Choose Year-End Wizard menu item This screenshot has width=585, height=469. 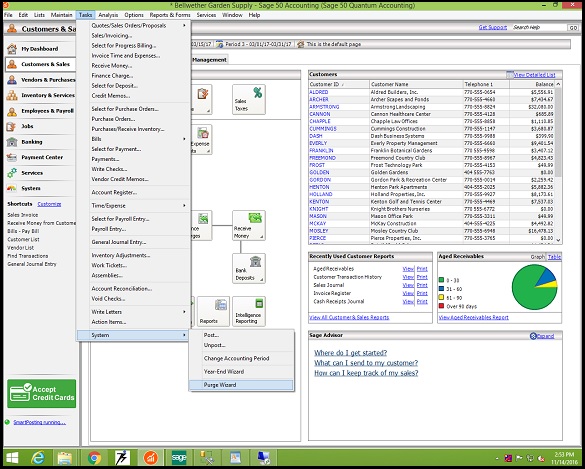point(223,372)
